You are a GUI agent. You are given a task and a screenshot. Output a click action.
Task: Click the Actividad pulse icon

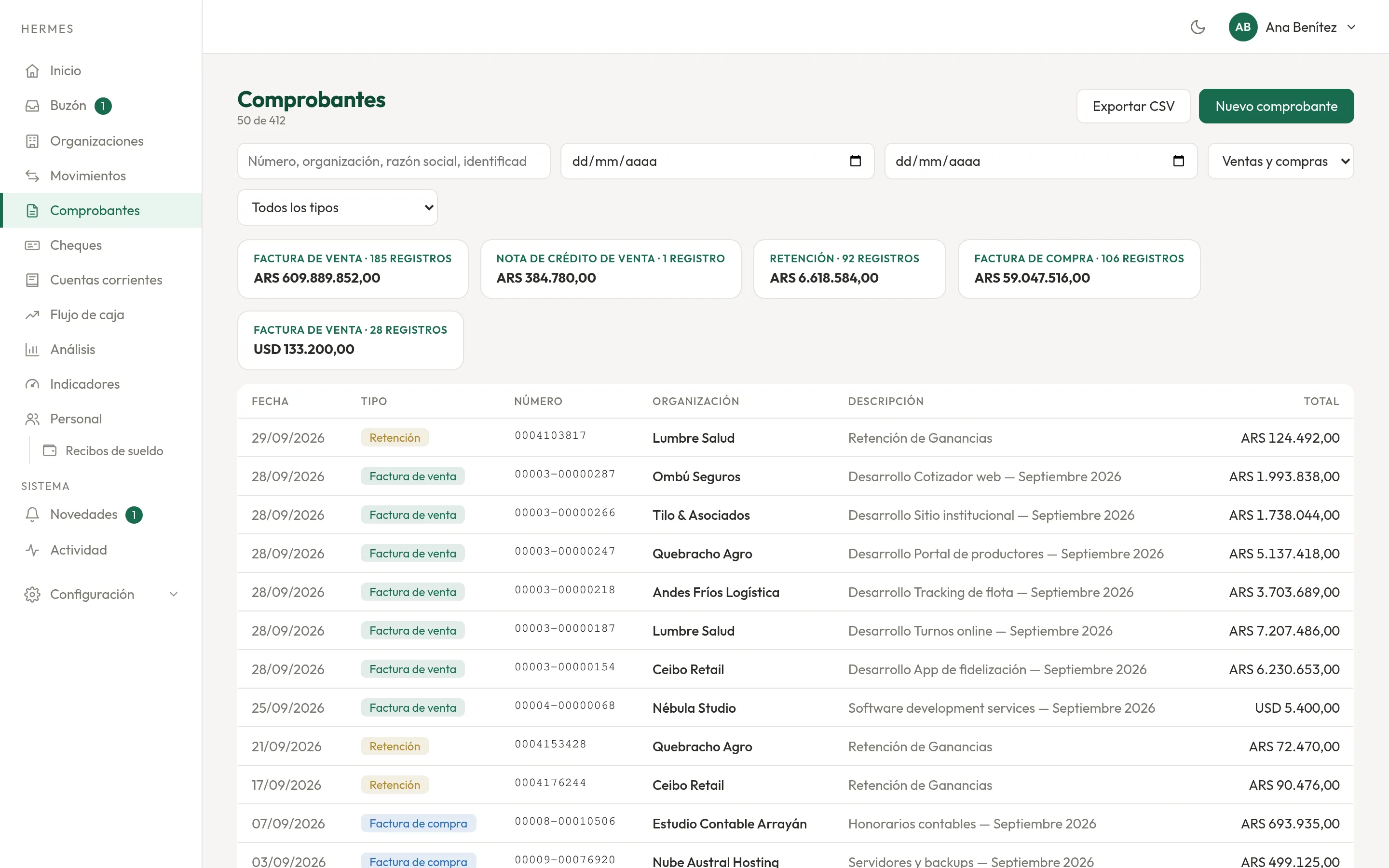point(32,550)
